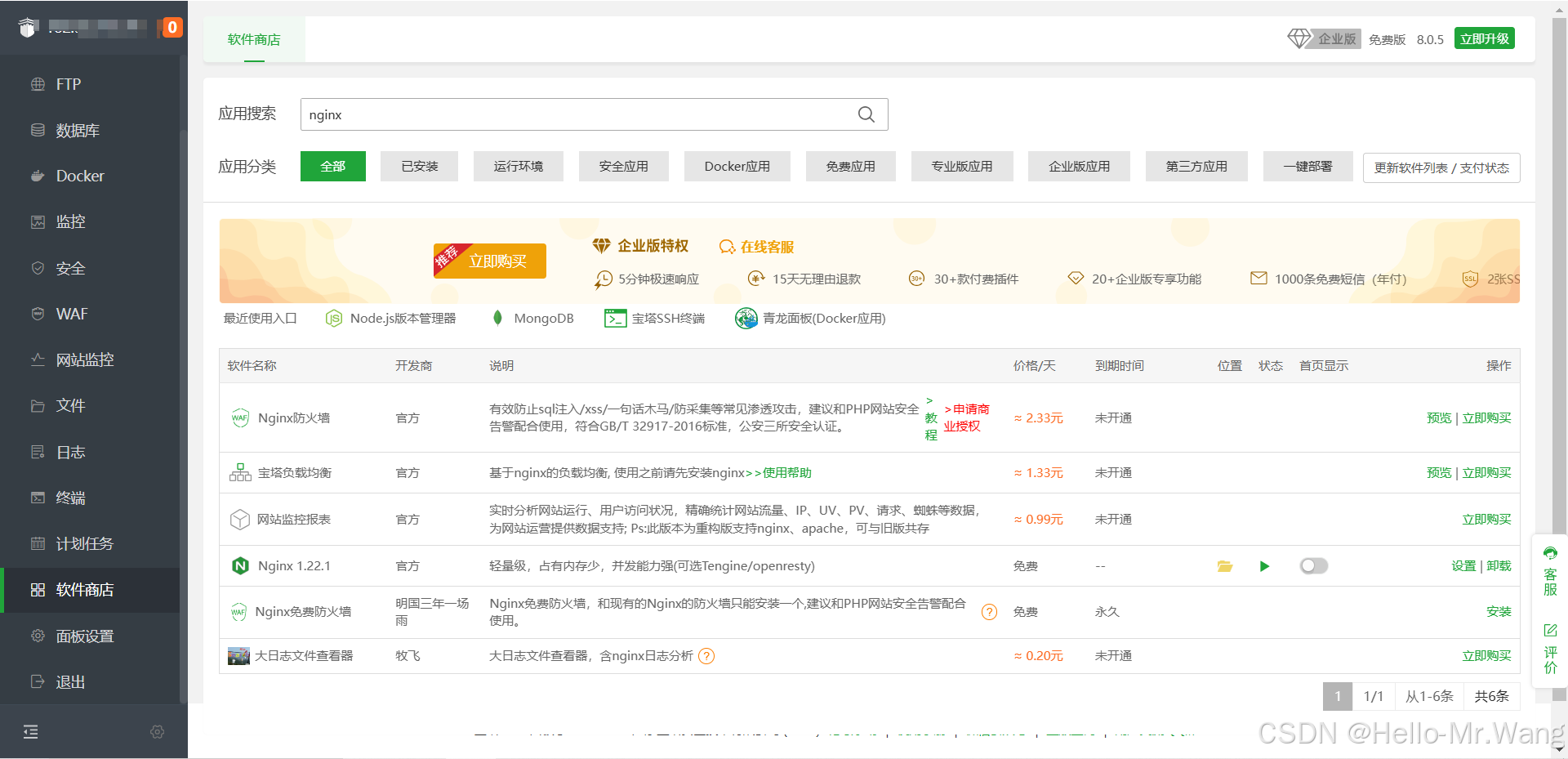Click 安装 for Nginx免费防火墙
Screen dimensions: 1568x759
(x=1499, y=611)
